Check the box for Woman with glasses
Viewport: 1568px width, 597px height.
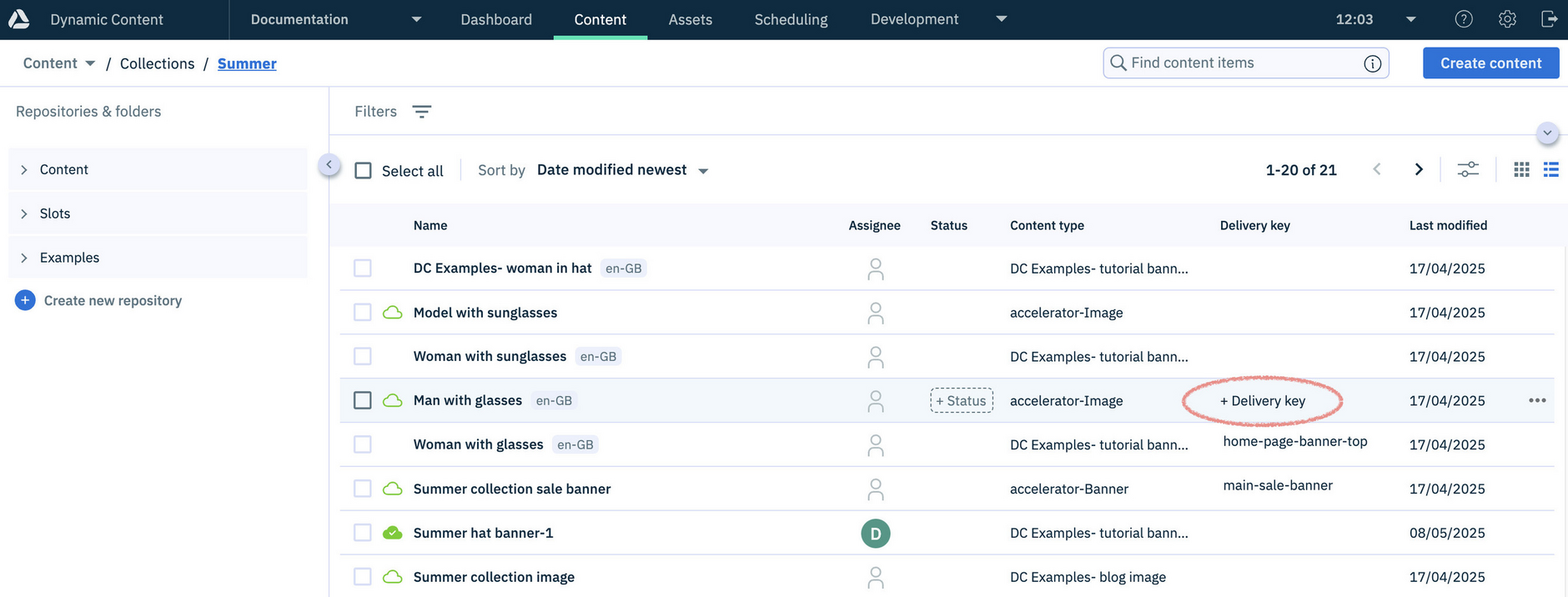pos(363,444)
